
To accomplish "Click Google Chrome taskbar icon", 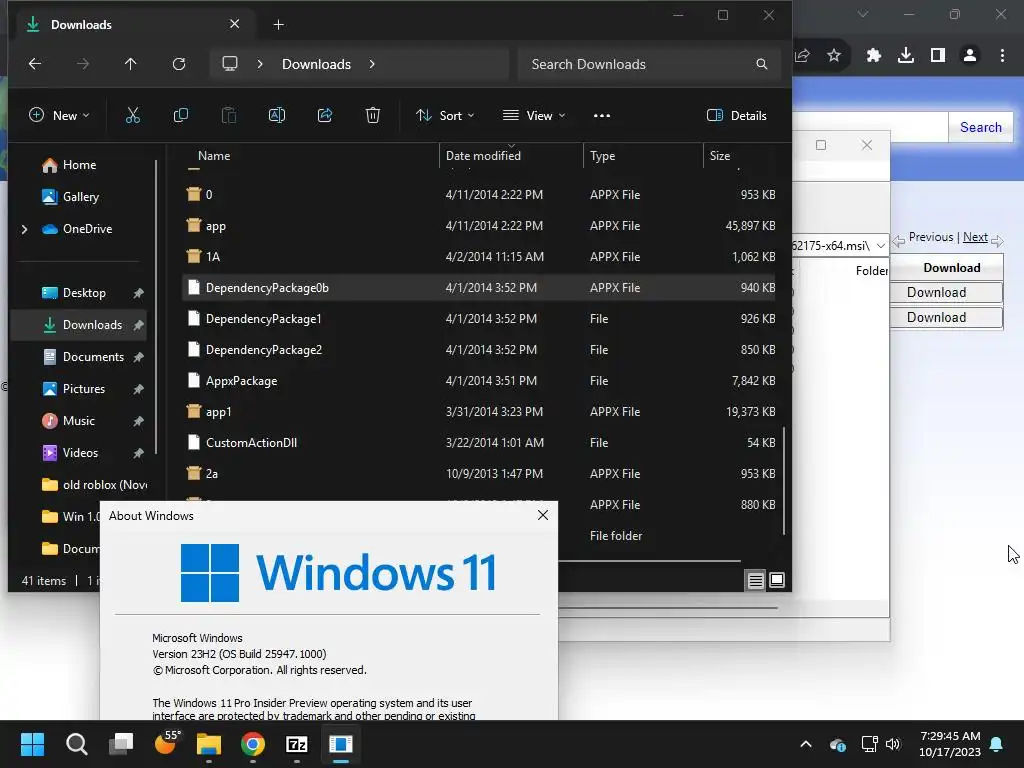I will [253, 744].
